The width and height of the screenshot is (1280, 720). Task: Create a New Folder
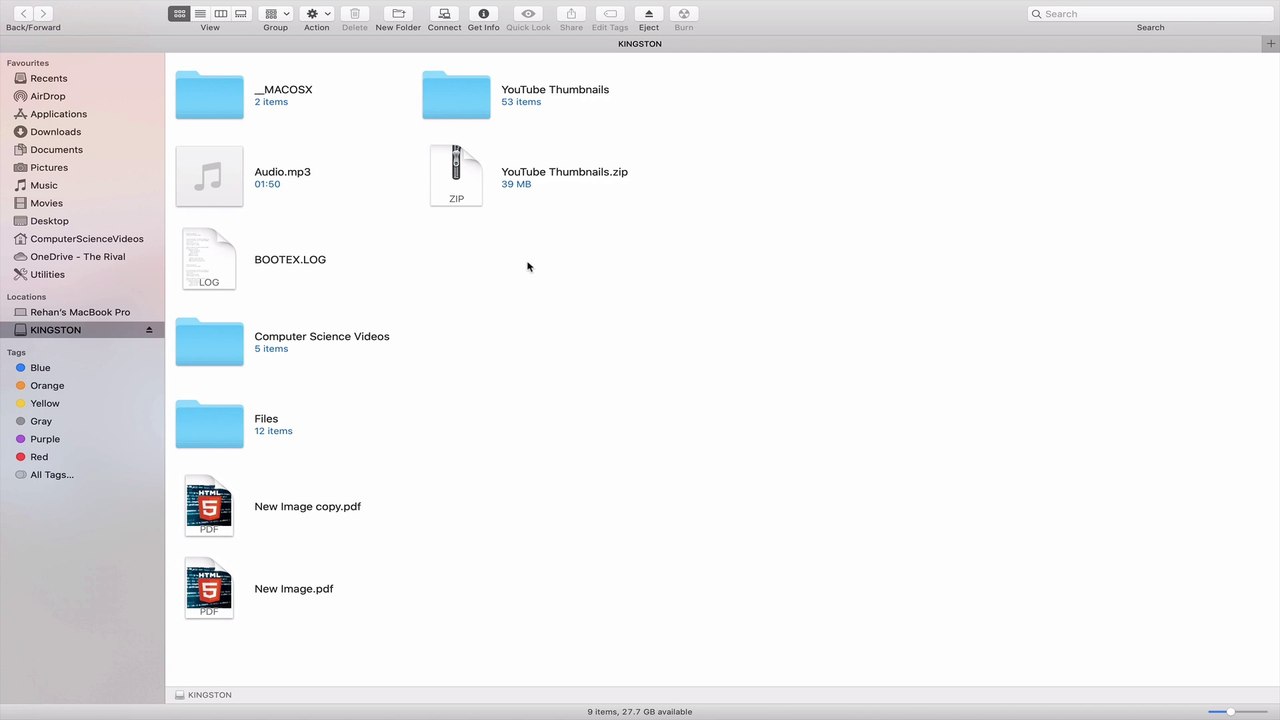tap(398, 14)
